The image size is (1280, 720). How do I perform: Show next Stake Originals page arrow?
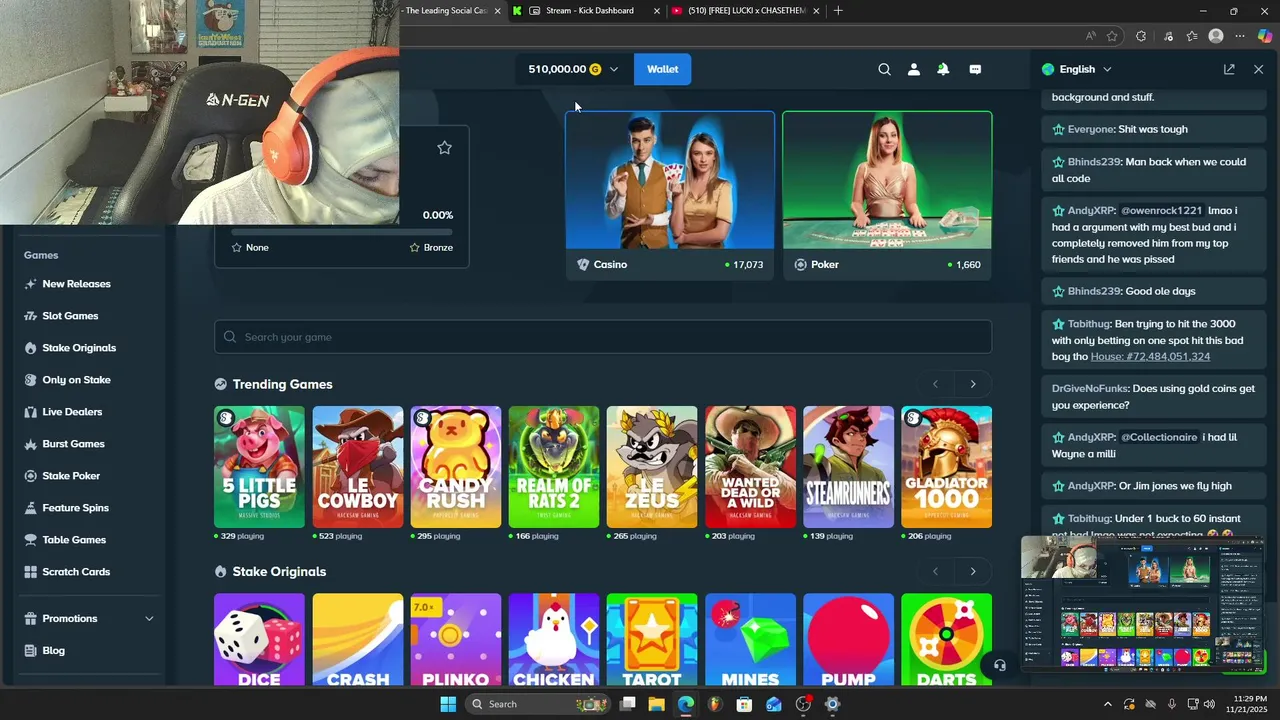pos(973,571)
